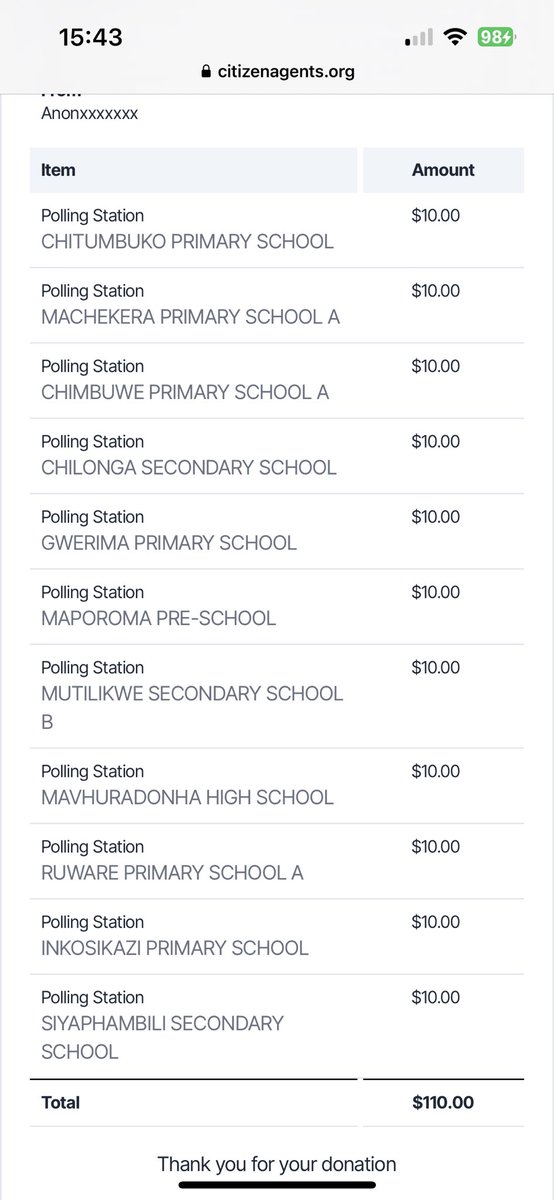The width and height of the screenshot is (554, 1200).
Task: Tap the $110.00 total amount
Action: (x=443, y=1103)
